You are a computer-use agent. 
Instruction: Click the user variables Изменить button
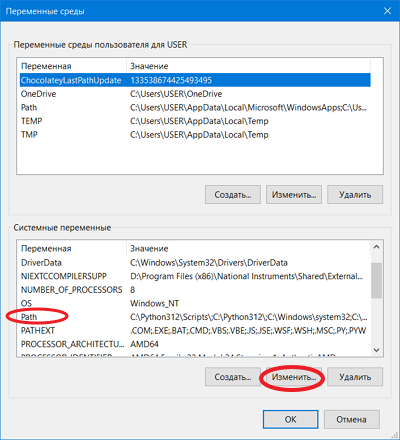point(294,195)
